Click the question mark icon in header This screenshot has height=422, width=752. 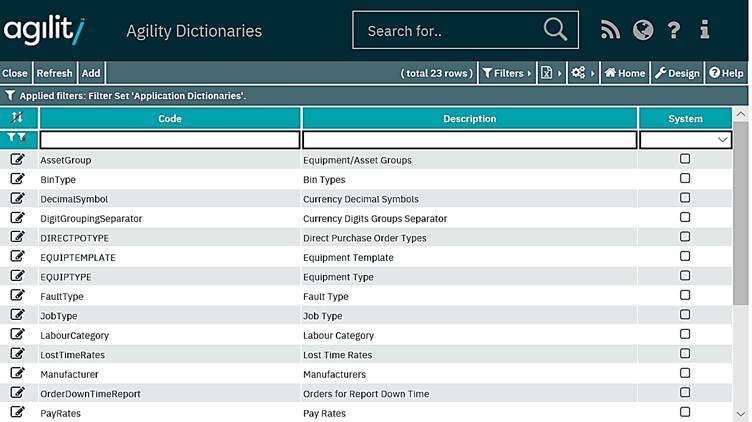click(x=674, y=30)
